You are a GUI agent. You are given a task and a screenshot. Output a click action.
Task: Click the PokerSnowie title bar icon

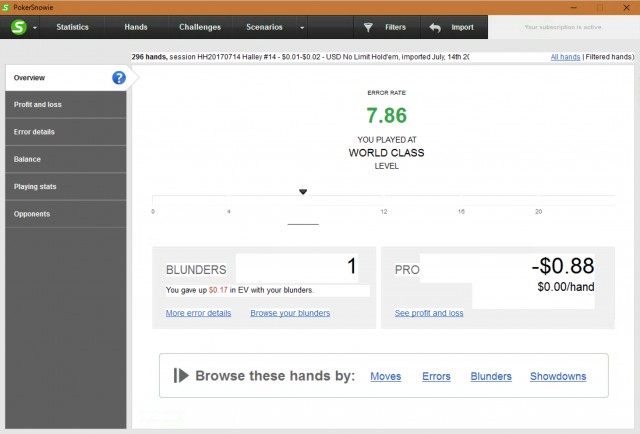(6, 7)
